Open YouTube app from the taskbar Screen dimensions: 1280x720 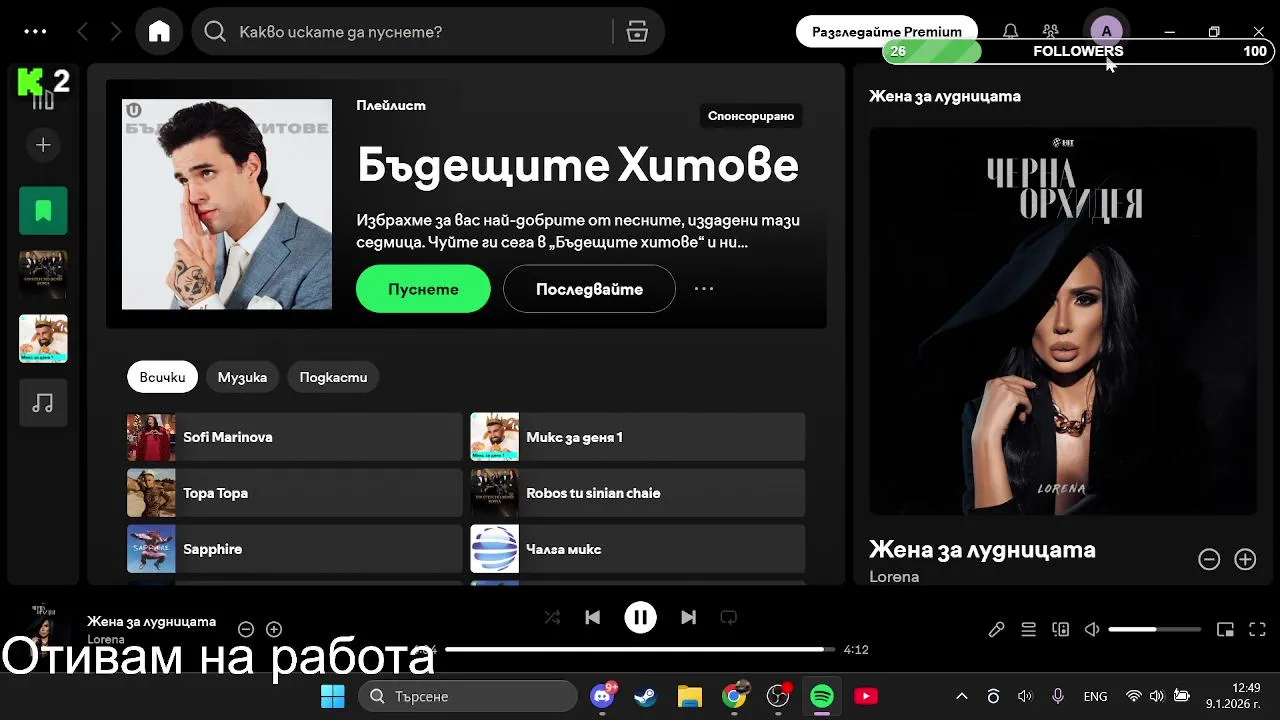point(866,696)
